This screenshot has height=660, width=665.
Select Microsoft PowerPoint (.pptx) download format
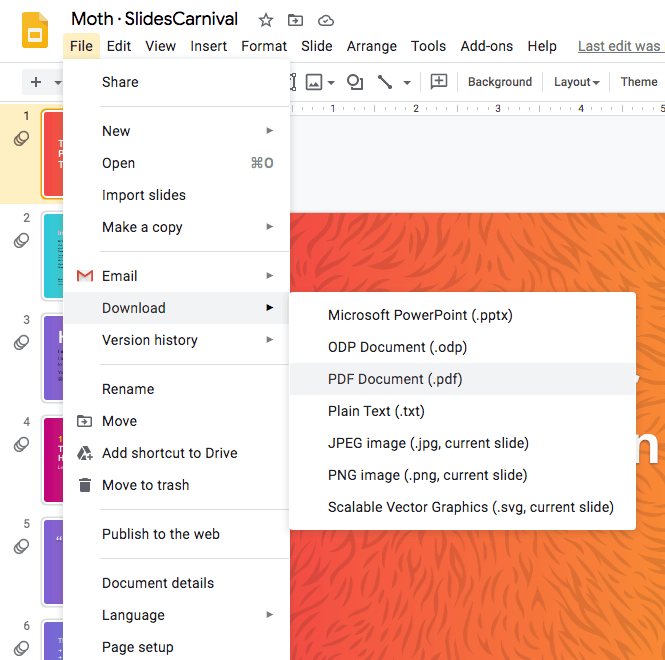(420, 315)
